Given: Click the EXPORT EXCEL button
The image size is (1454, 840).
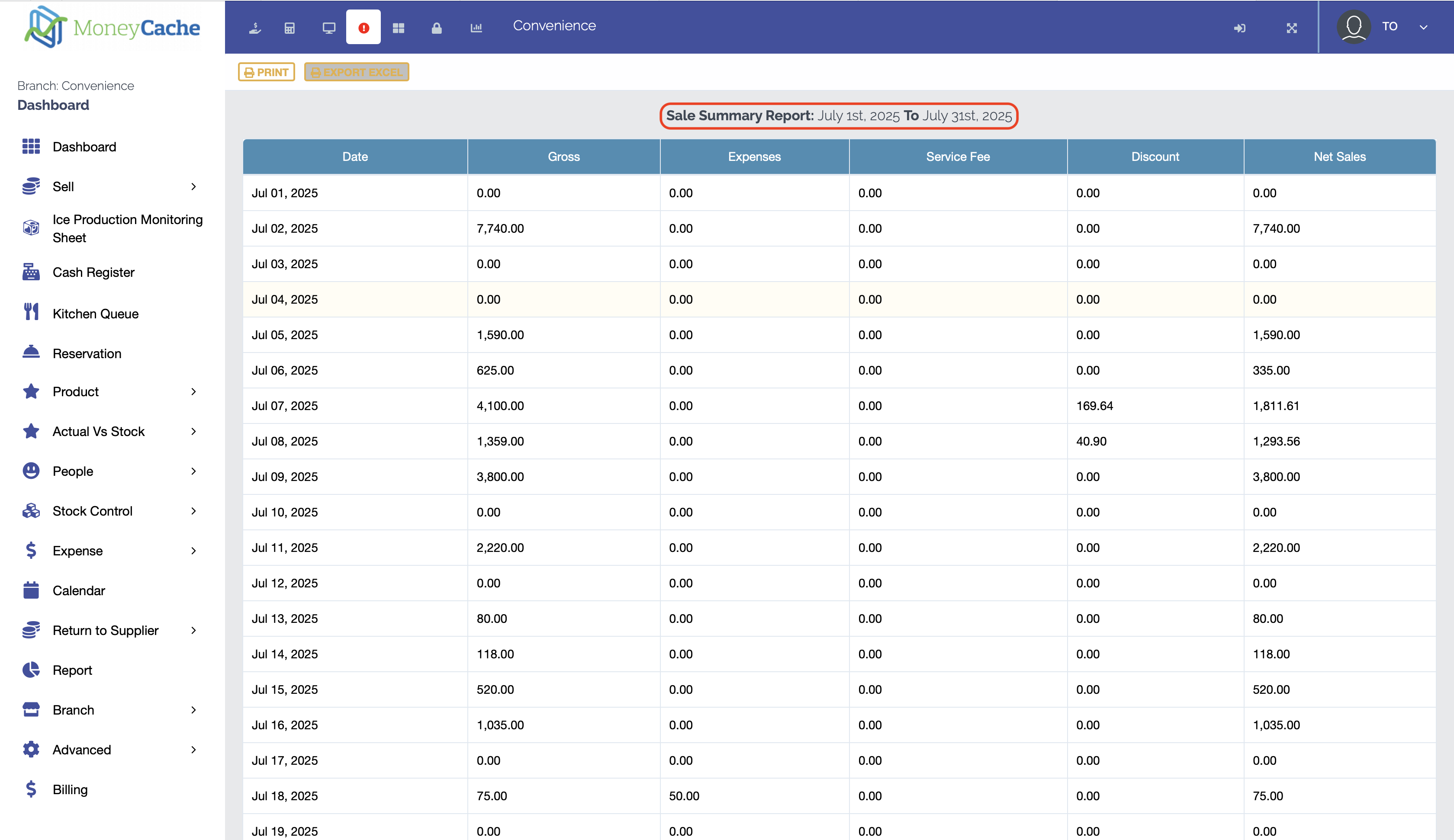Looking at the screenshot, I should click(x=357, y=72).
